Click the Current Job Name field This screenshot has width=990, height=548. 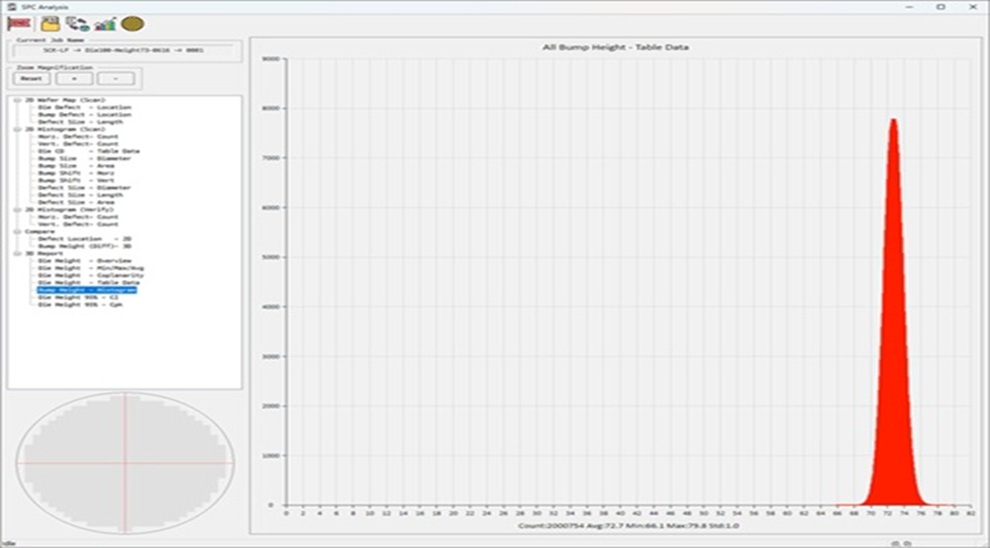124,50
